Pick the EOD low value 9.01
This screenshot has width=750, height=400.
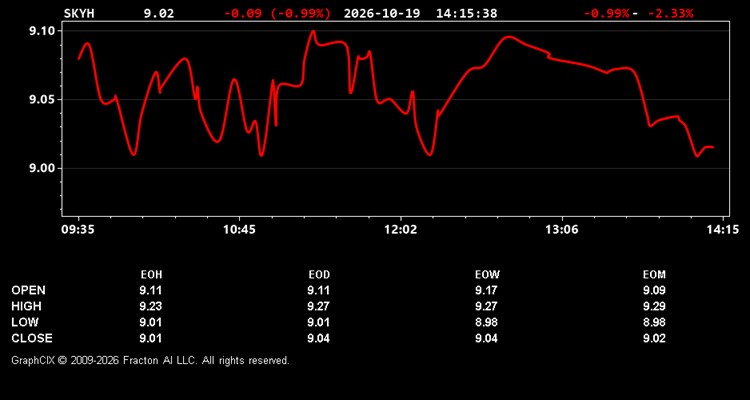319,322
